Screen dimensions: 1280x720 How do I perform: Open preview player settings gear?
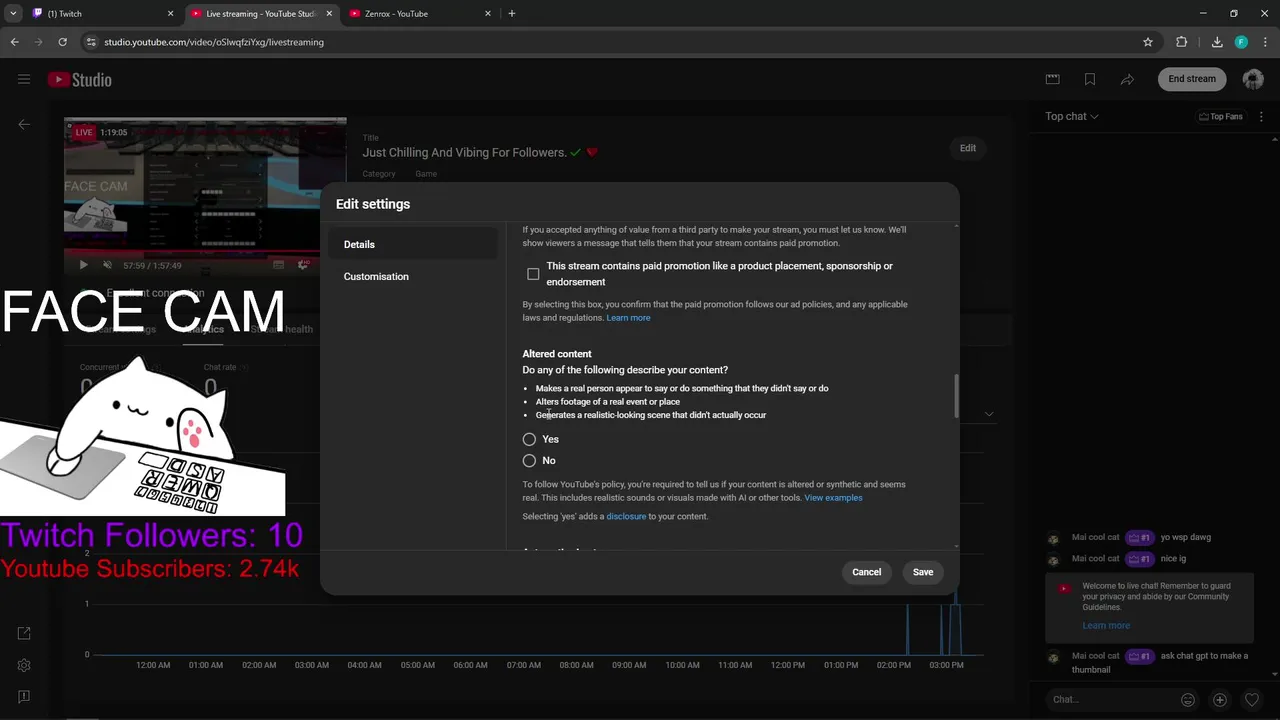coord(303,265)
